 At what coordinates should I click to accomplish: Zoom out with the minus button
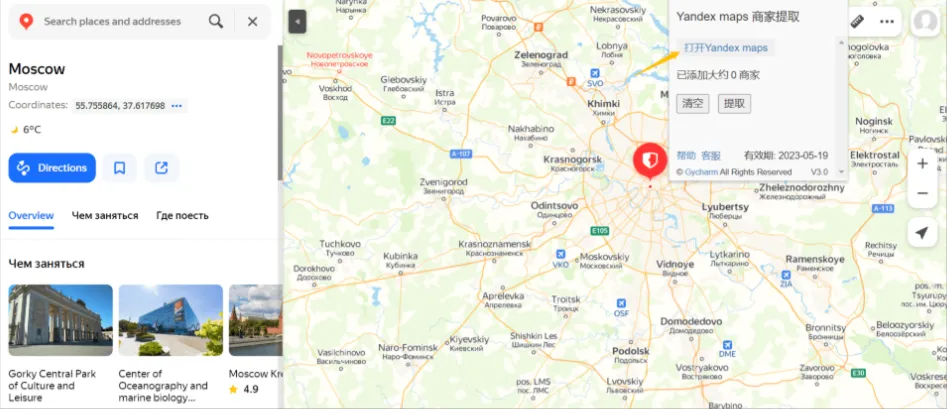[x=922, y=193]
